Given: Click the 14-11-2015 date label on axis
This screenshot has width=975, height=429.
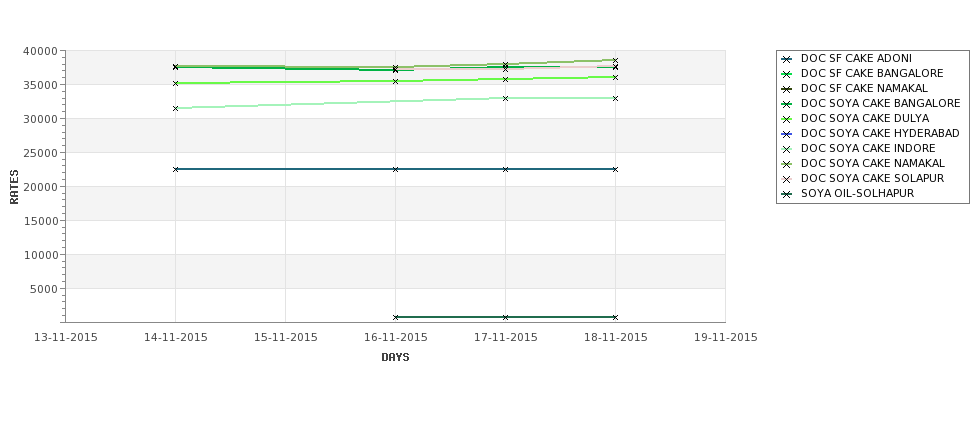Looking at the screenshot, I should pyautogui.click(x=175, y=337).
